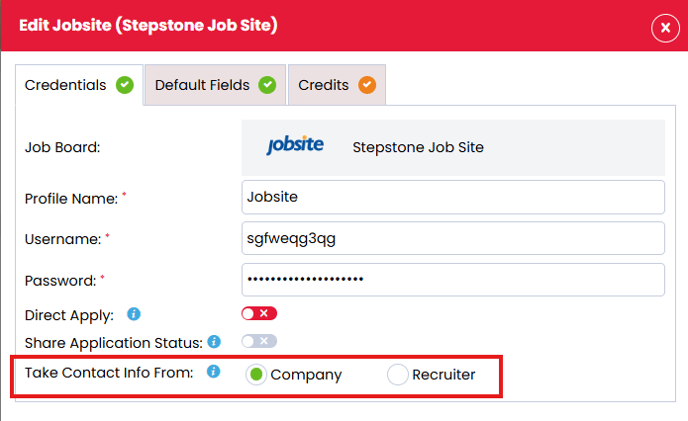The height and width of the screenshot is (421, 688).
Task: Select the Company radio button
Action: (x=256, y=375)
